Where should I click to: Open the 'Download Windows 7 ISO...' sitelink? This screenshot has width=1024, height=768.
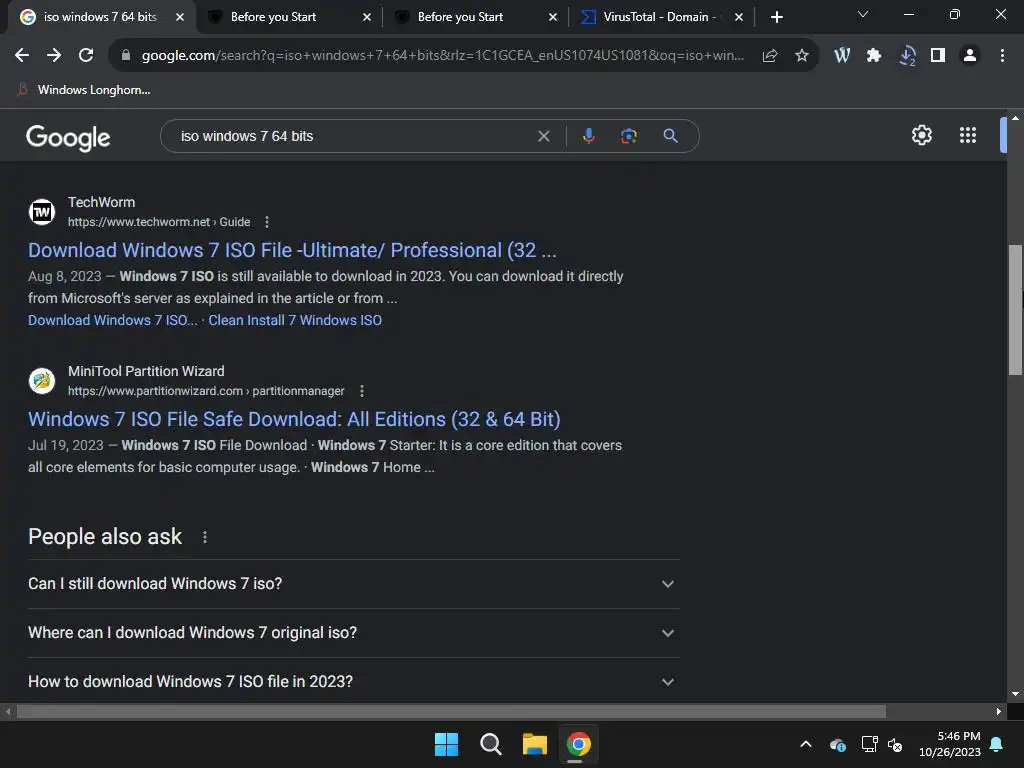112,320
